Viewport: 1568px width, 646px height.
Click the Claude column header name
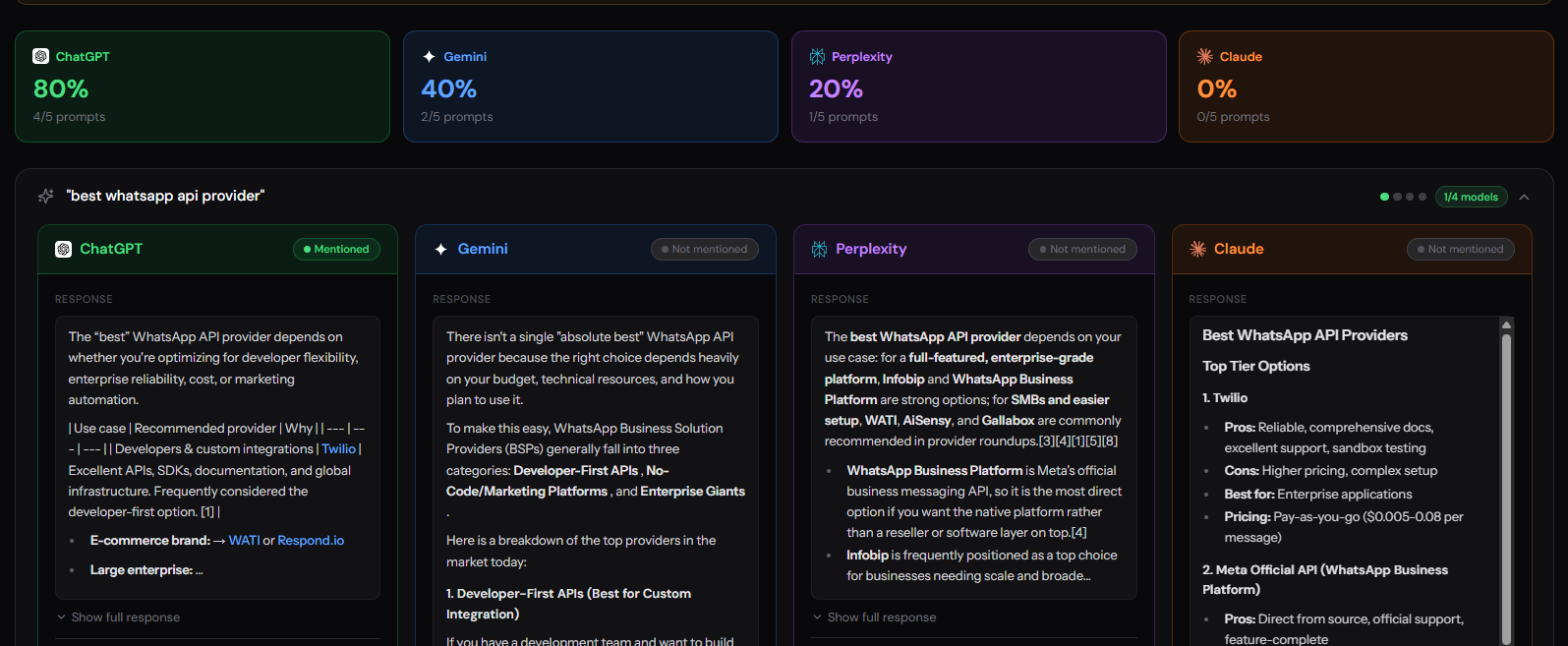tap(1239, 249)
